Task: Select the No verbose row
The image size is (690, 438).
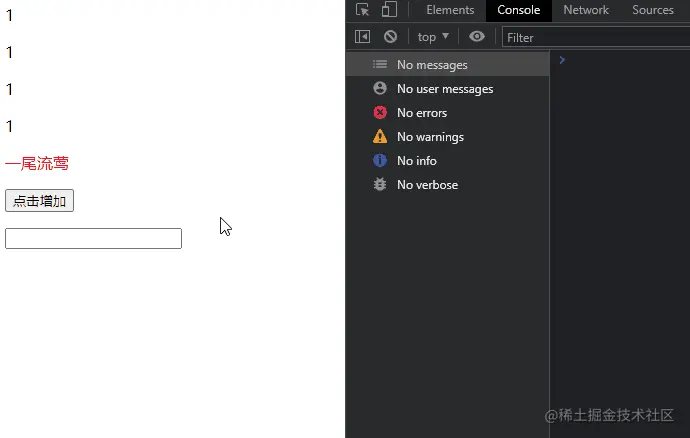Action: [x=448, y=185]
